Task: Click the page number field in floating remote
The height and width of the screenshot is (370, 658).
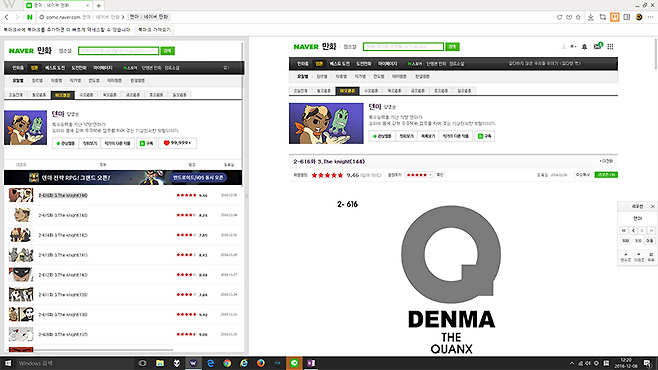Action: pyautogui.click(x=625, y=241)
